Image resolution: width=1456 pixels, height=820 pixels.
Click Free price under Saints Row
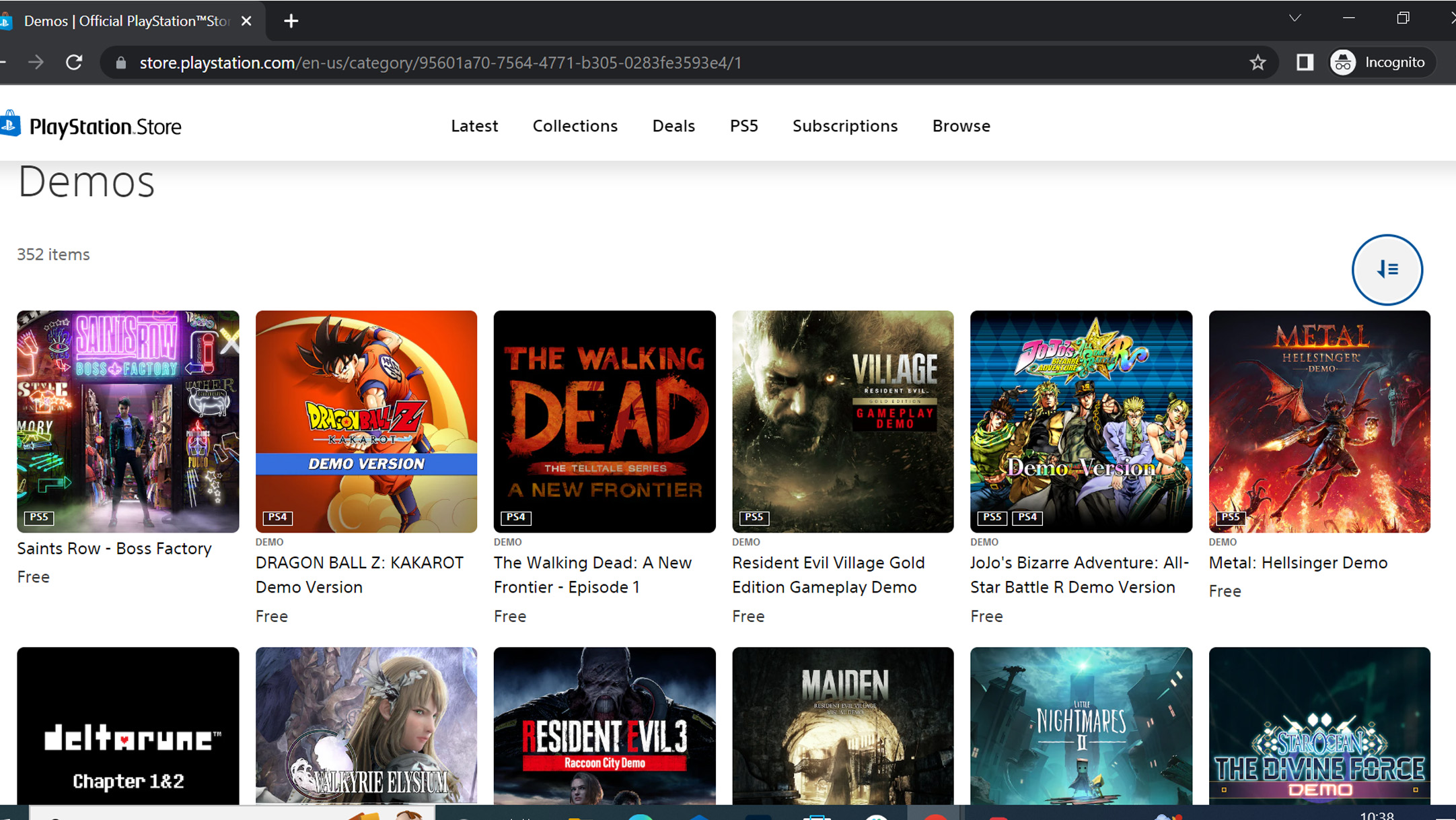[x=33, y=577]
